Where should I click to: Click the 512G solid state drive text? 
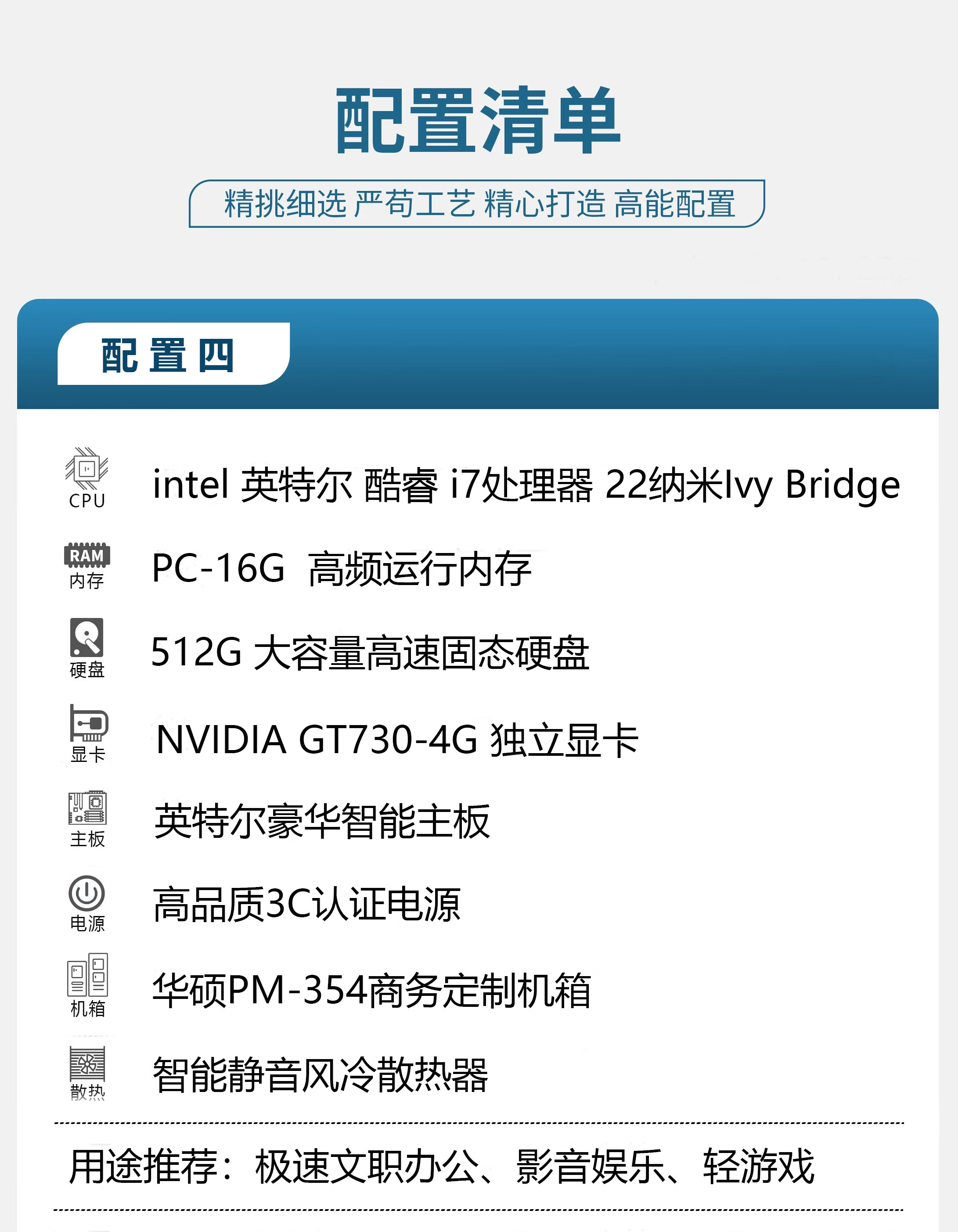(370, 652)
